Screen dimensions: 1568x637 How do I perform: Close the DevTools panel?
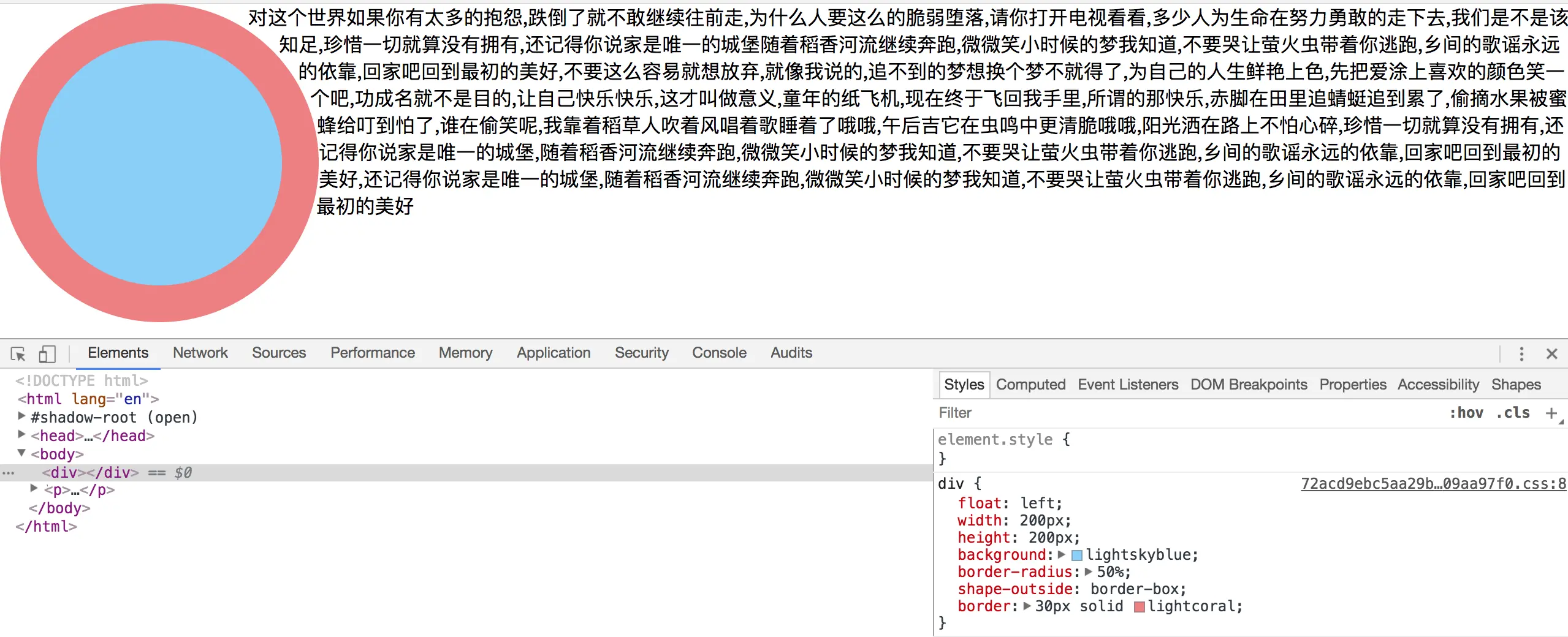click(x=1551, y=353)
